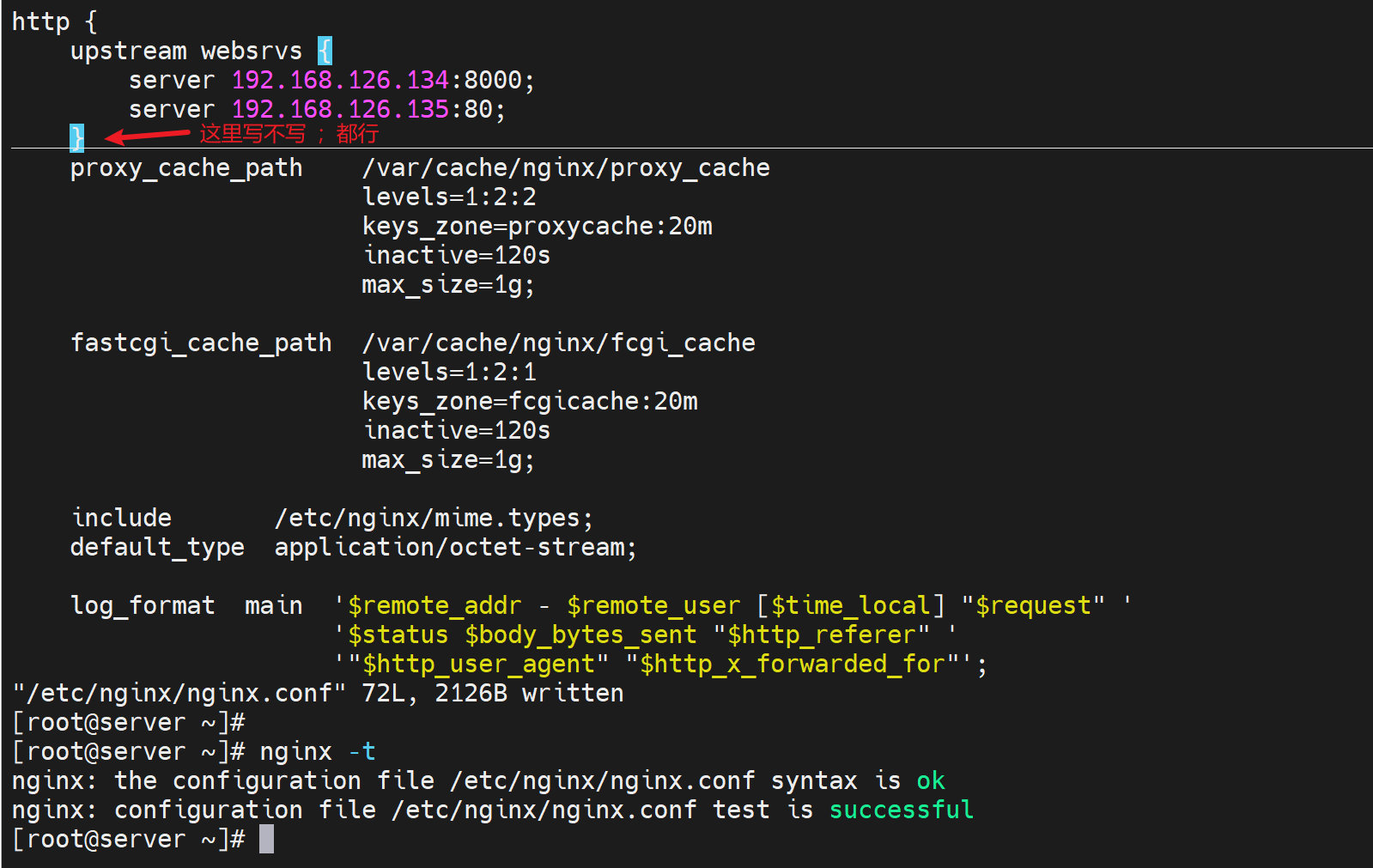Click keys_zone=fcgicache:20m text
Image resolution: width=1373 pixels, height=868 pixels.
point(530,402)
